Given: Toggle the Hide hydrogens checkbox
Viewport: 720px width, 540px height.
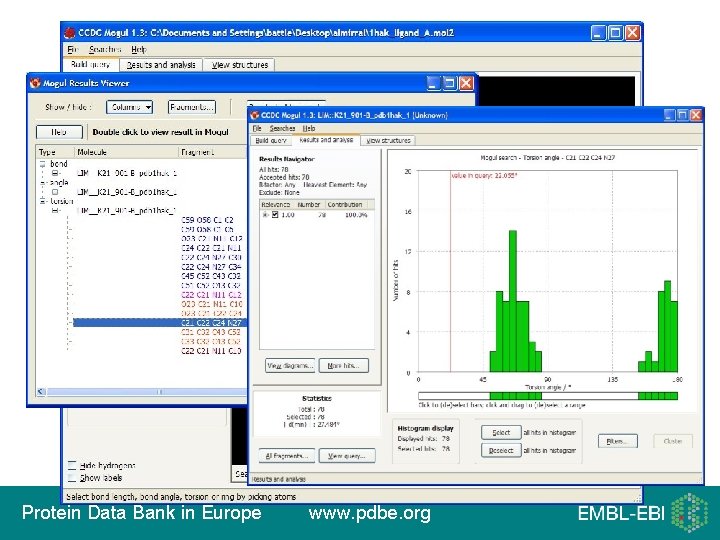Looking at the screenshot, I should [72, 466].
